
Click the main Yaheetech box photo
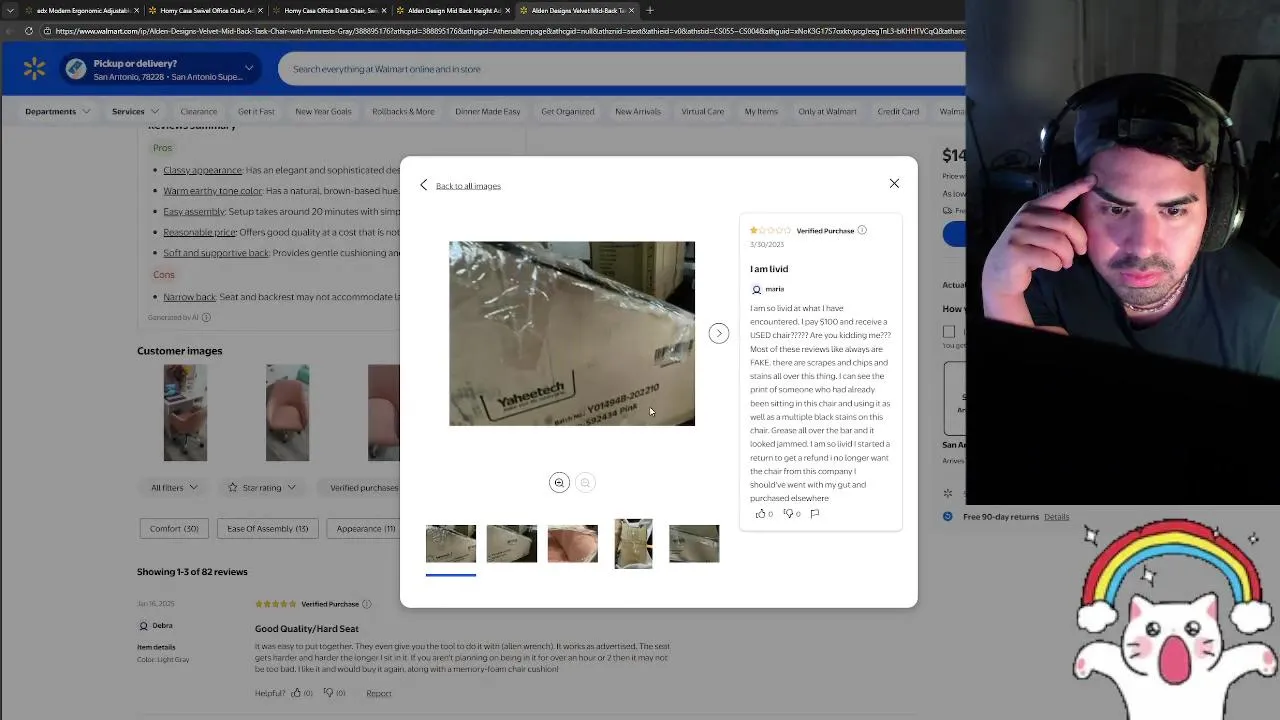click(572, 333)
